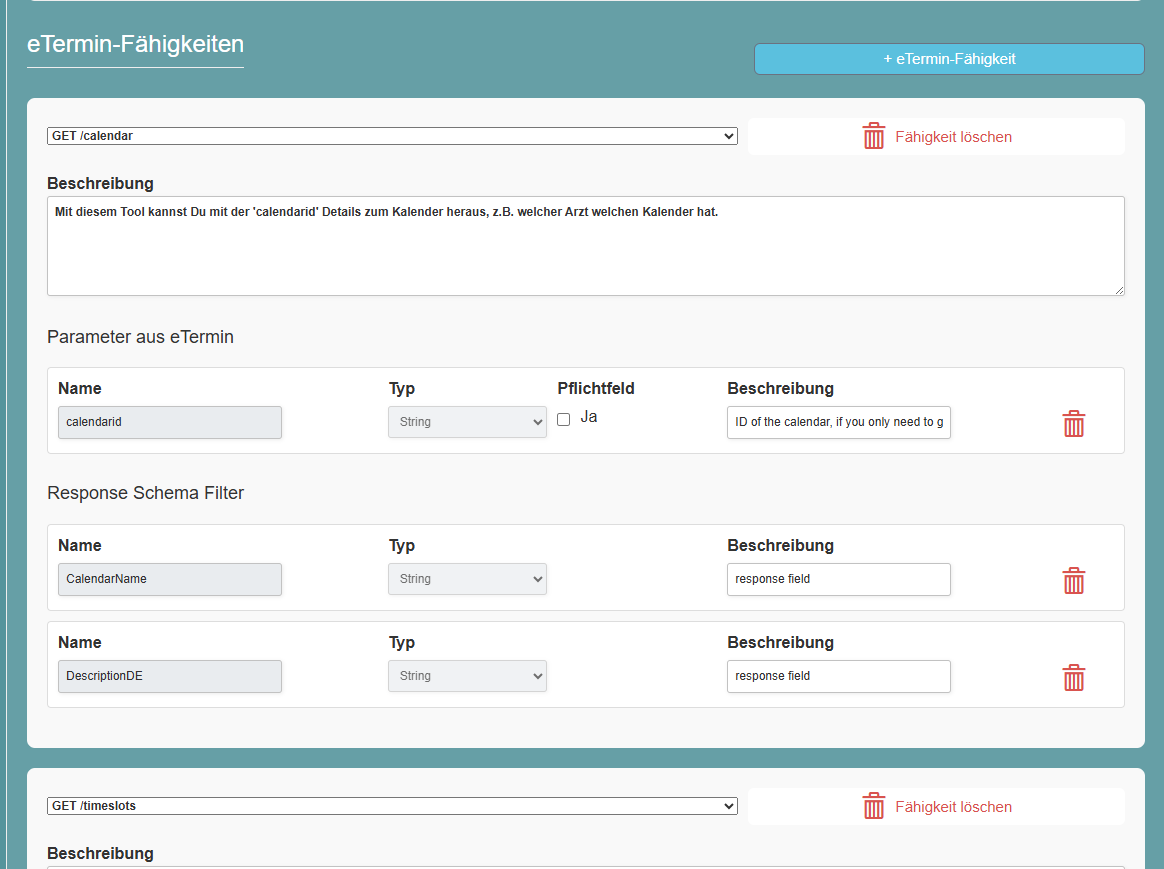The height and width of the screenshot is (869, 1164).
Task: Enable the Ja checkbox under Pflichtfeld
Action: (x=563, y=419)
